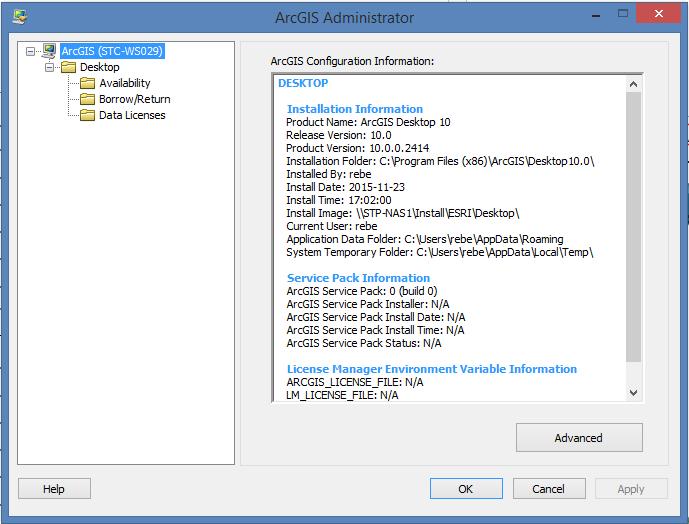Click the configuration info scrollbar thumb
Screen dimensions: 689x524
click(x=633, y=226)
